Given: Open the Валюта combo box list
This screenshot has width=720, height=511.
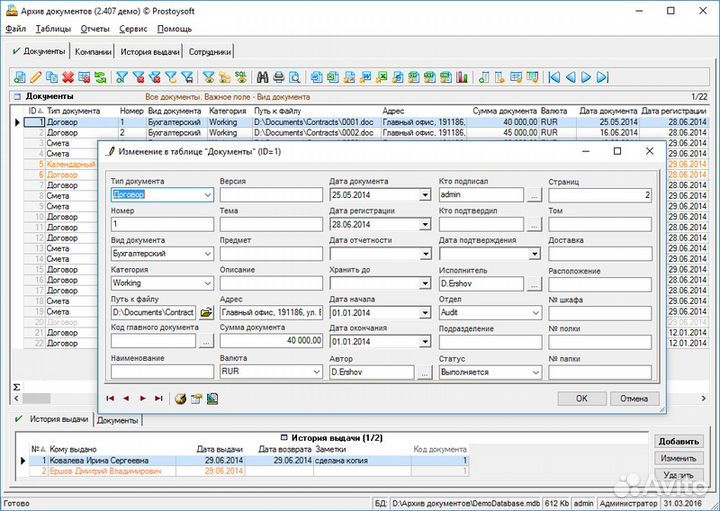Looking at the screenshot, I should (316, 372).
